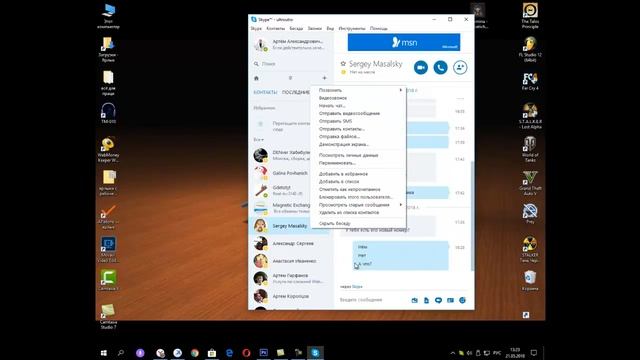Screen dimensions: 640x360
Task: Click the chat history vertical scrollbar
Action: 473,216
